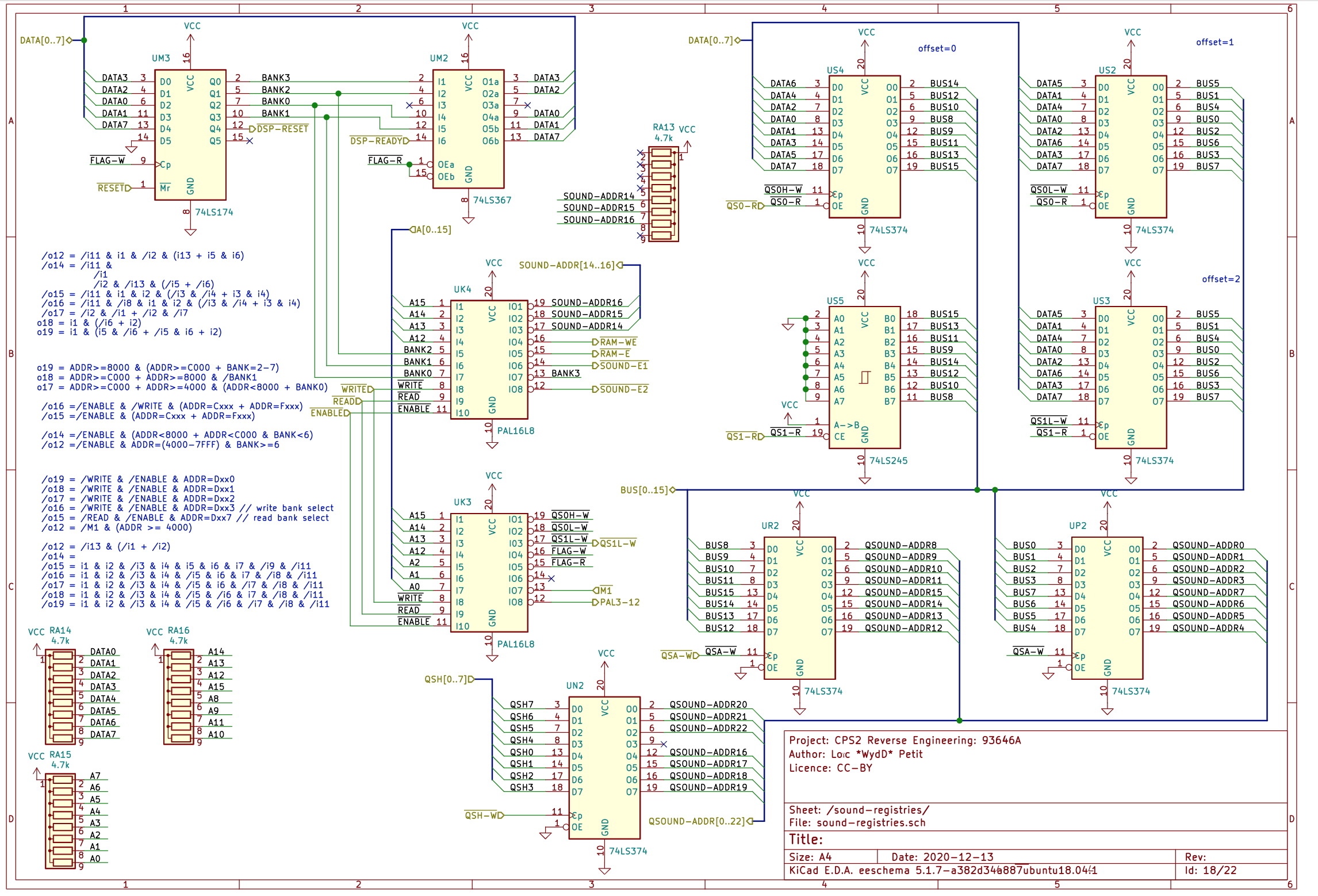
Task: Click the UK4 PAL16L8 component body
Action: coord(489,359)
